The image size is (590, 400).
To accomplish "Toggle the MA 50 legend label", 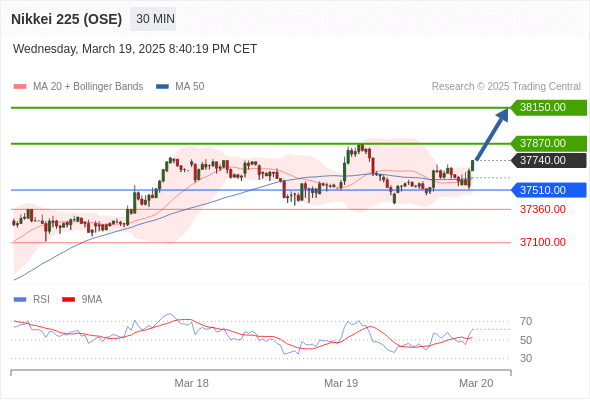I will click(x=190, y=87).
